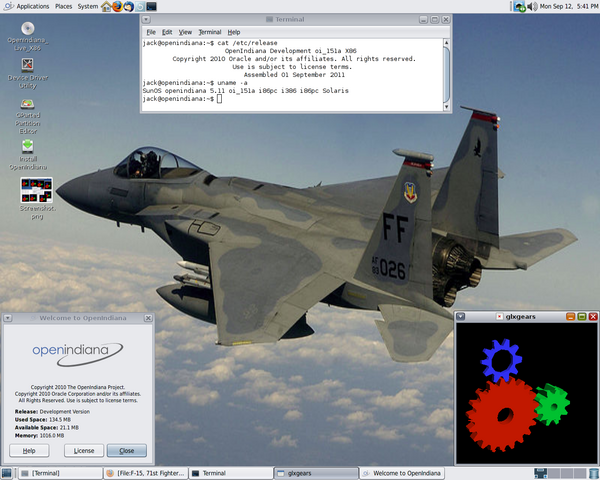
Task: Open the System menu in top panel
Action: point(88,6)
